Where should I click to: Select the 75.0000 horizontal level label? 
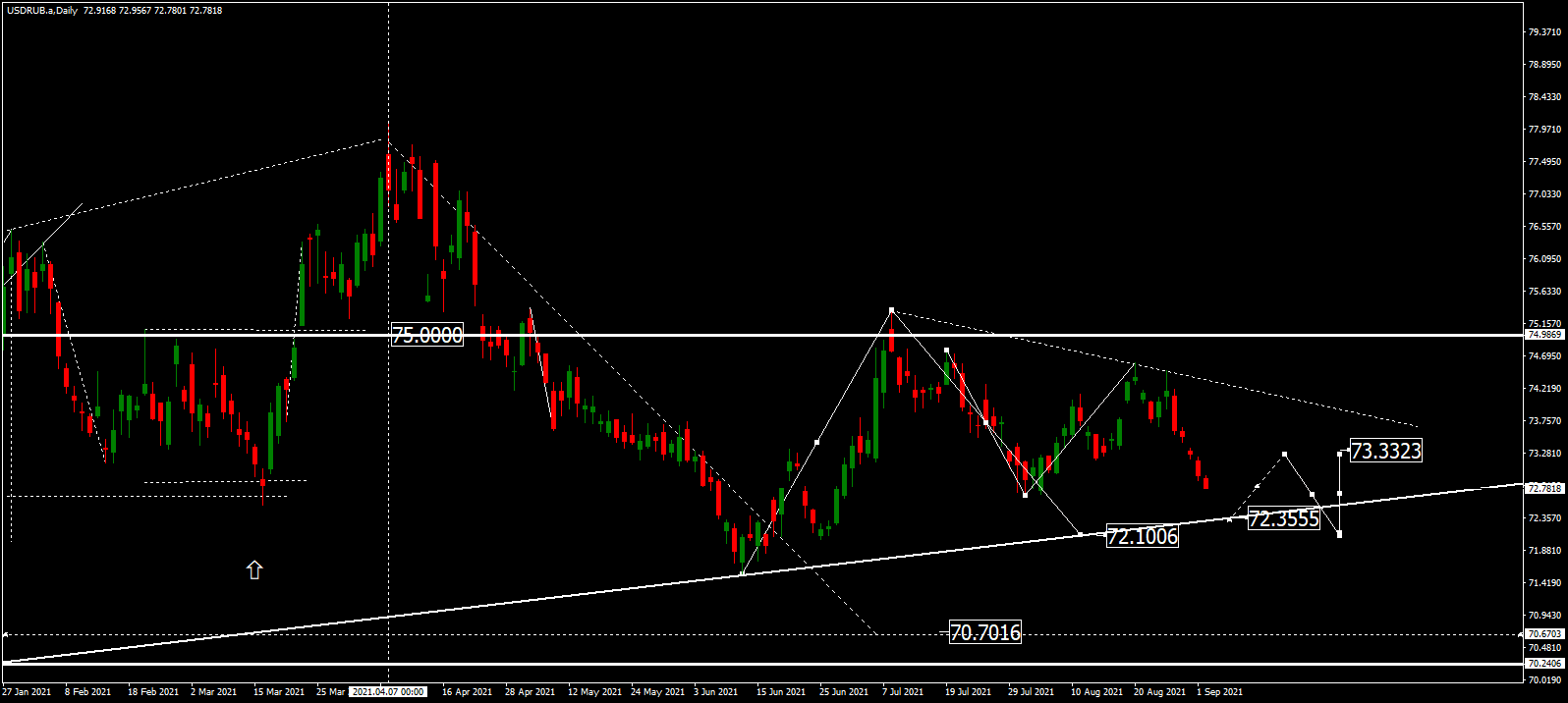[x=427, y=335]
